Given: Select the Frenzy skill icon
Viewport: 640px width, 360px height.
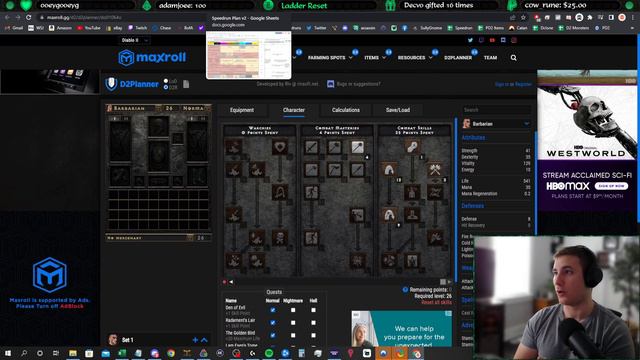Looking at the screenshot, I should [435, 238].
